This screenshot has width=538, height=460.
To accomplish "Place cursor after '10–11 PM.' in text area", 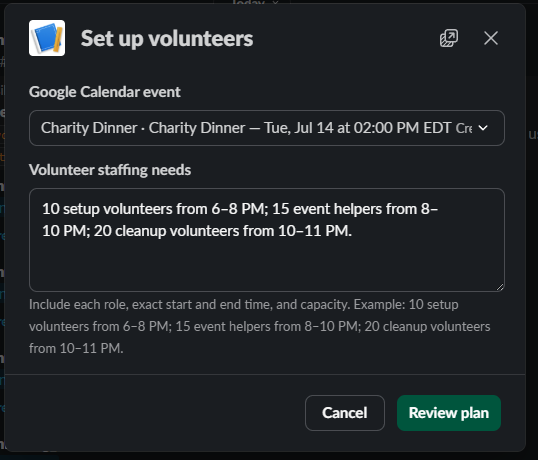I will (353, 231).
